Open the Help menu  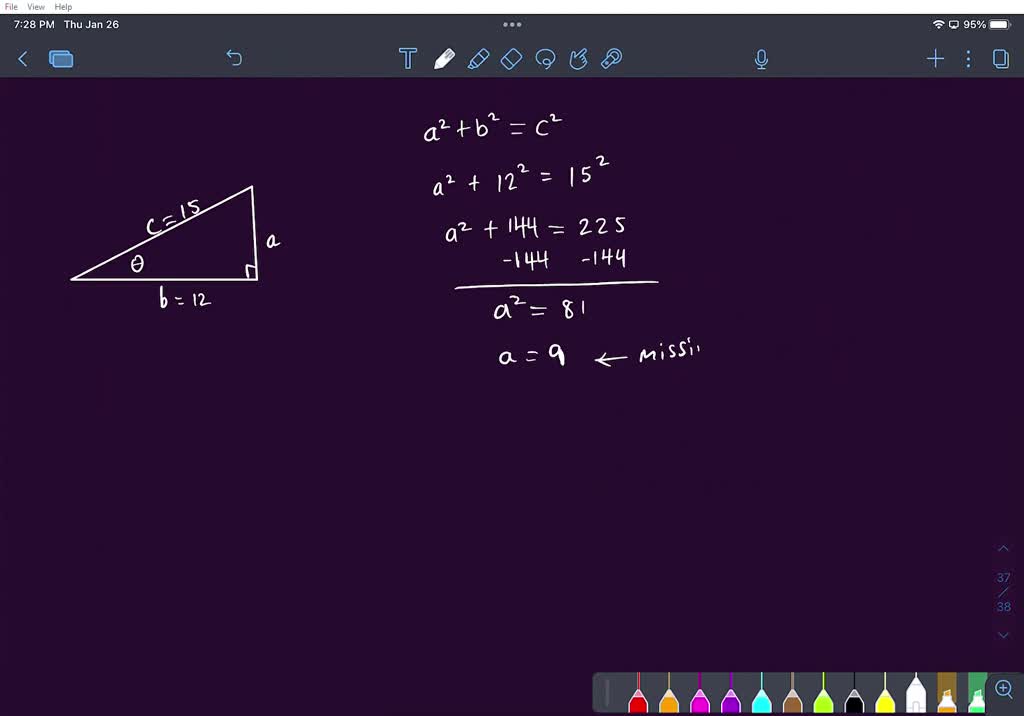[62, 6]
